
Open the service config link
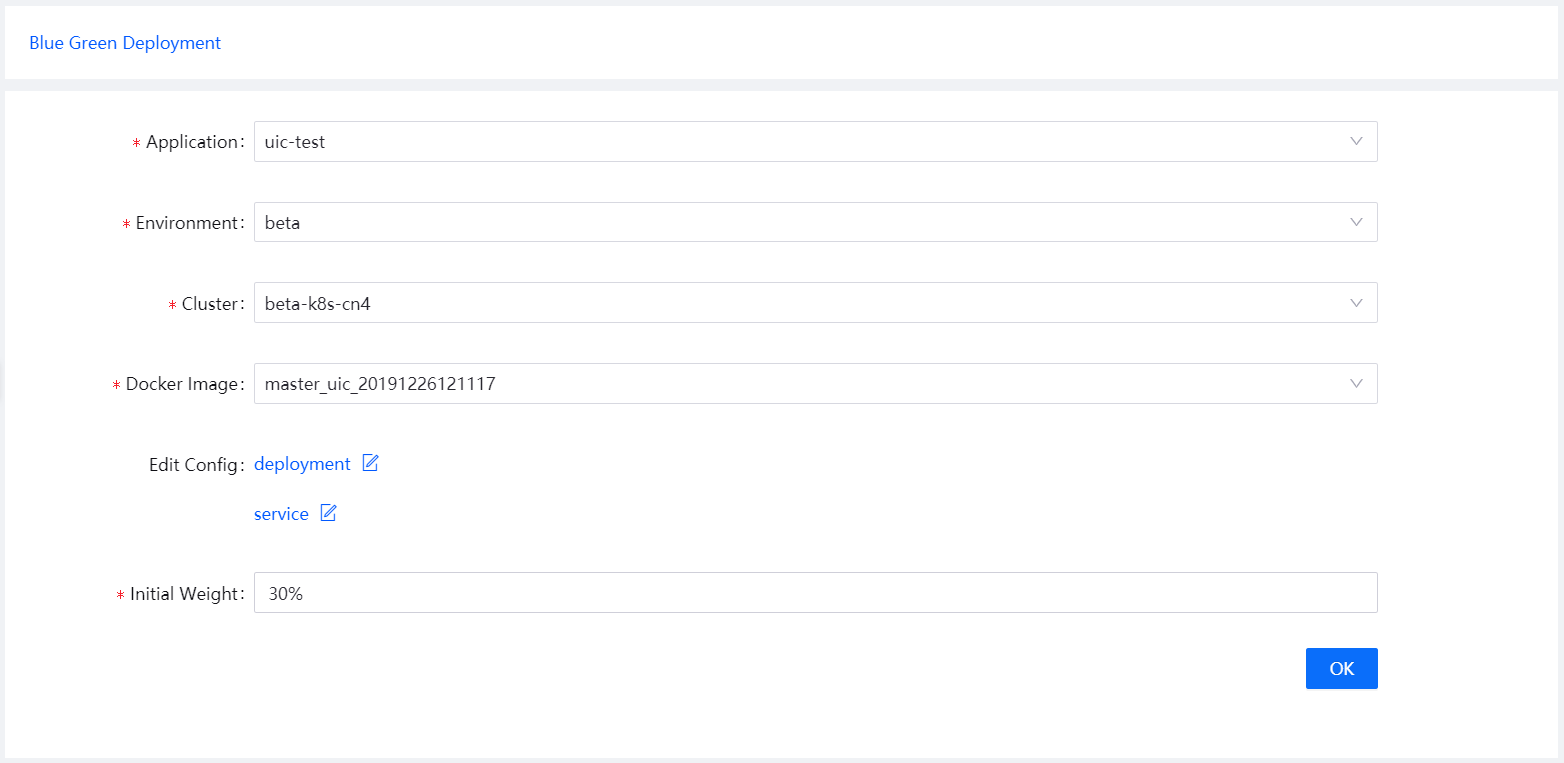281,514
